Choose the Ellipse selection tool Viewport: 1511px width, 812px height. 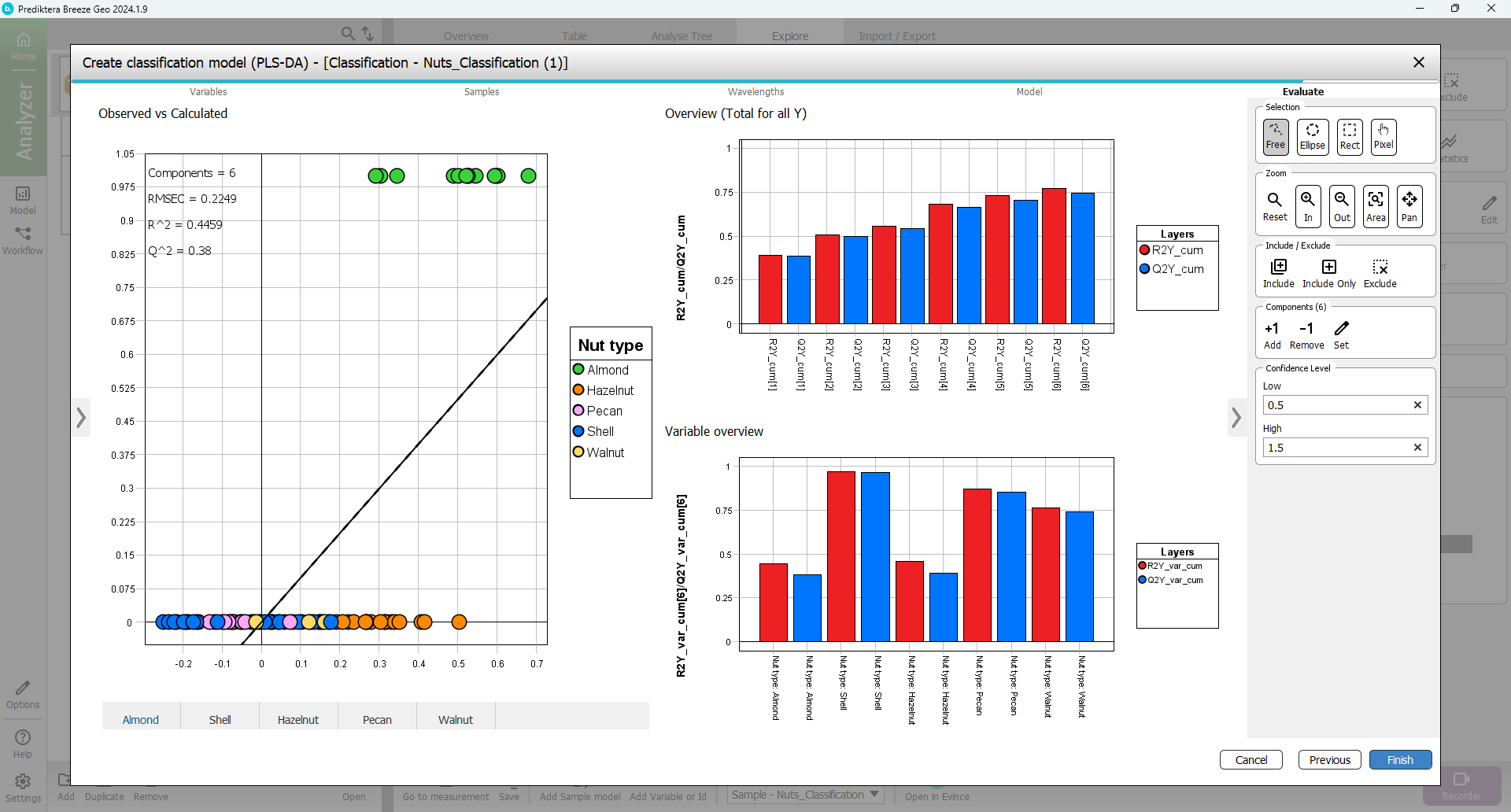(x=1312, y=137)
